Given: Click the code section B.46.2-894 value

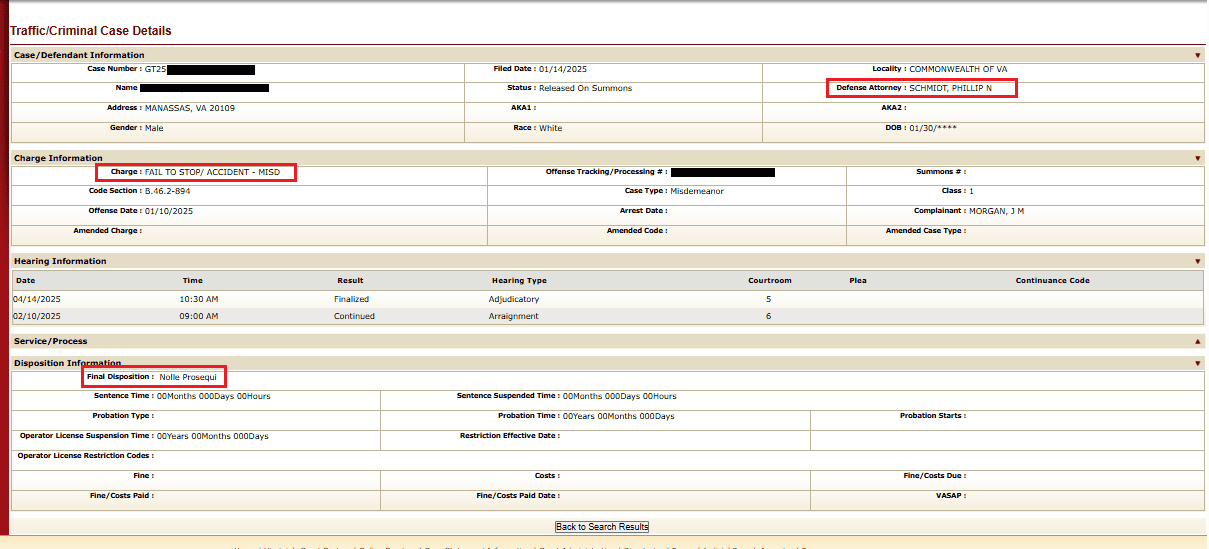Looking at the screenshot, I should coord(167,191).
